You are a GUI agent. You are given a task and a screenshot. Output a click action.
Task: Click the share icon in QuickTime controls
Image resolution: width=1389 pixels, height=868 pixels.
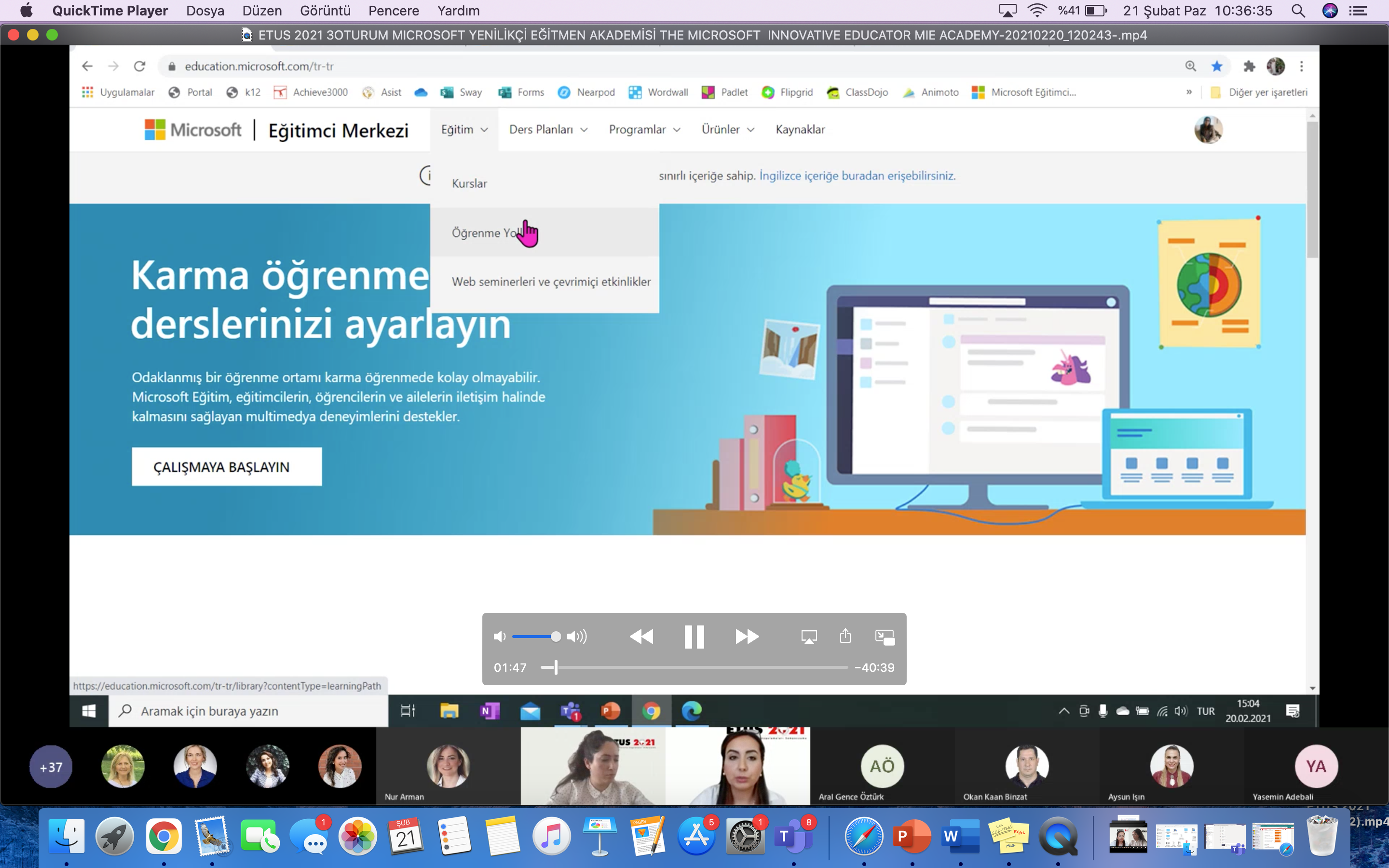tap(845, 636)
